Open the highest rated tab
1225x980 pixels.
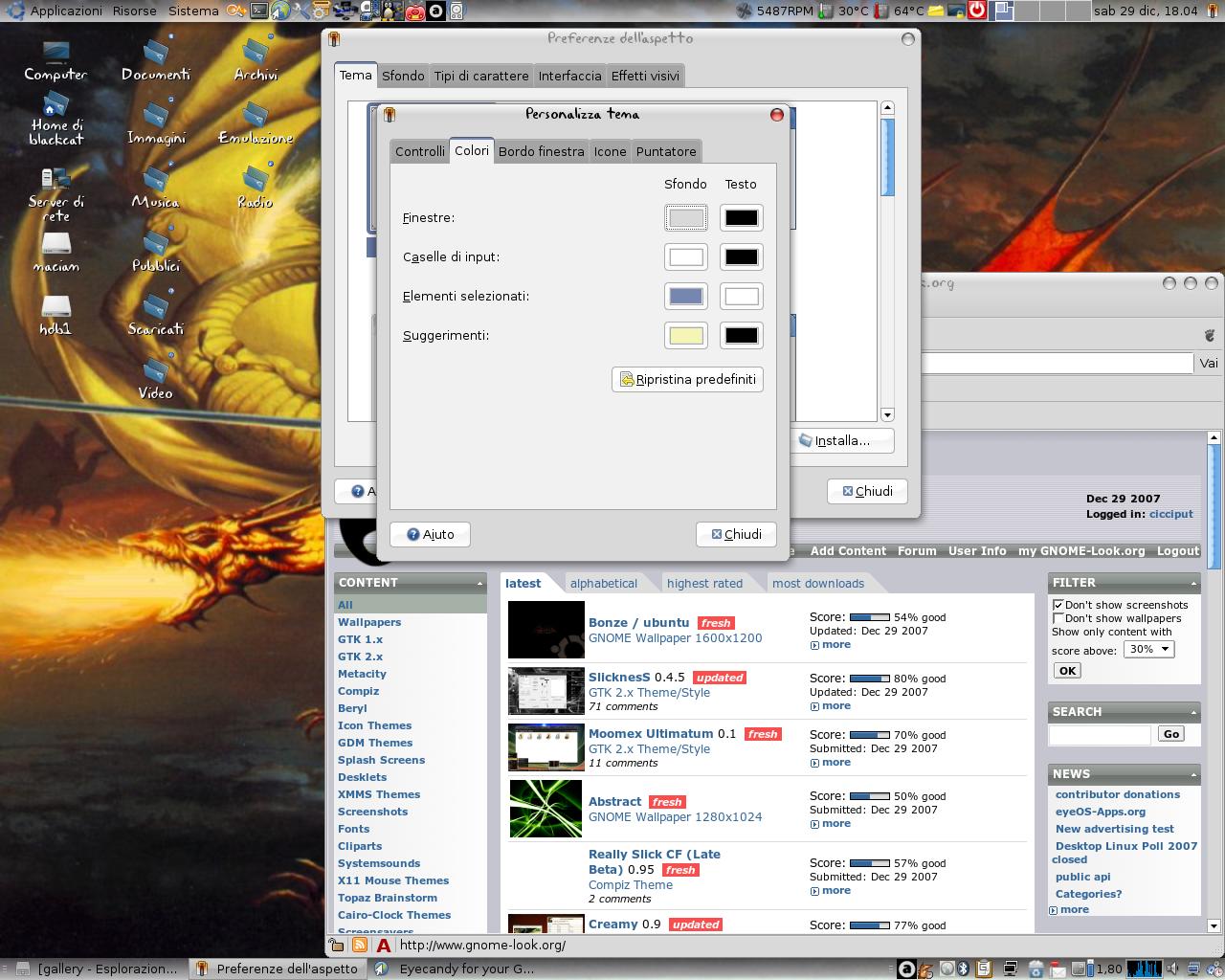(x=704, y=584)
